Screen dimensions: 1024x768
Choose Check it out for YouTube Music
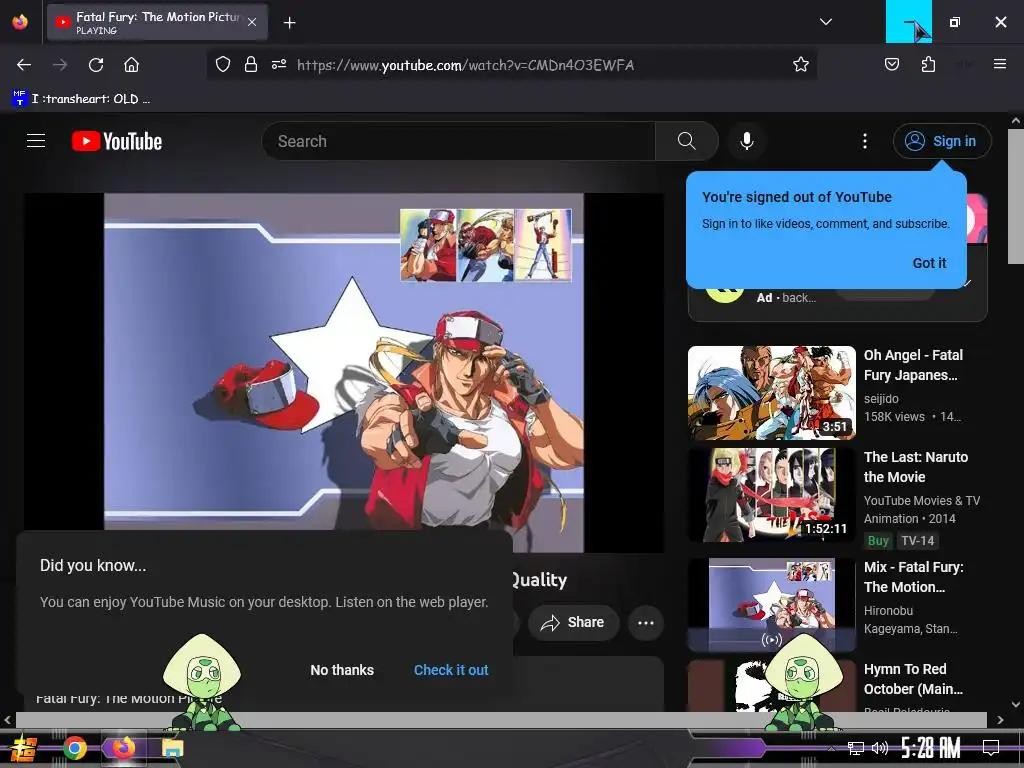point(451,670)
